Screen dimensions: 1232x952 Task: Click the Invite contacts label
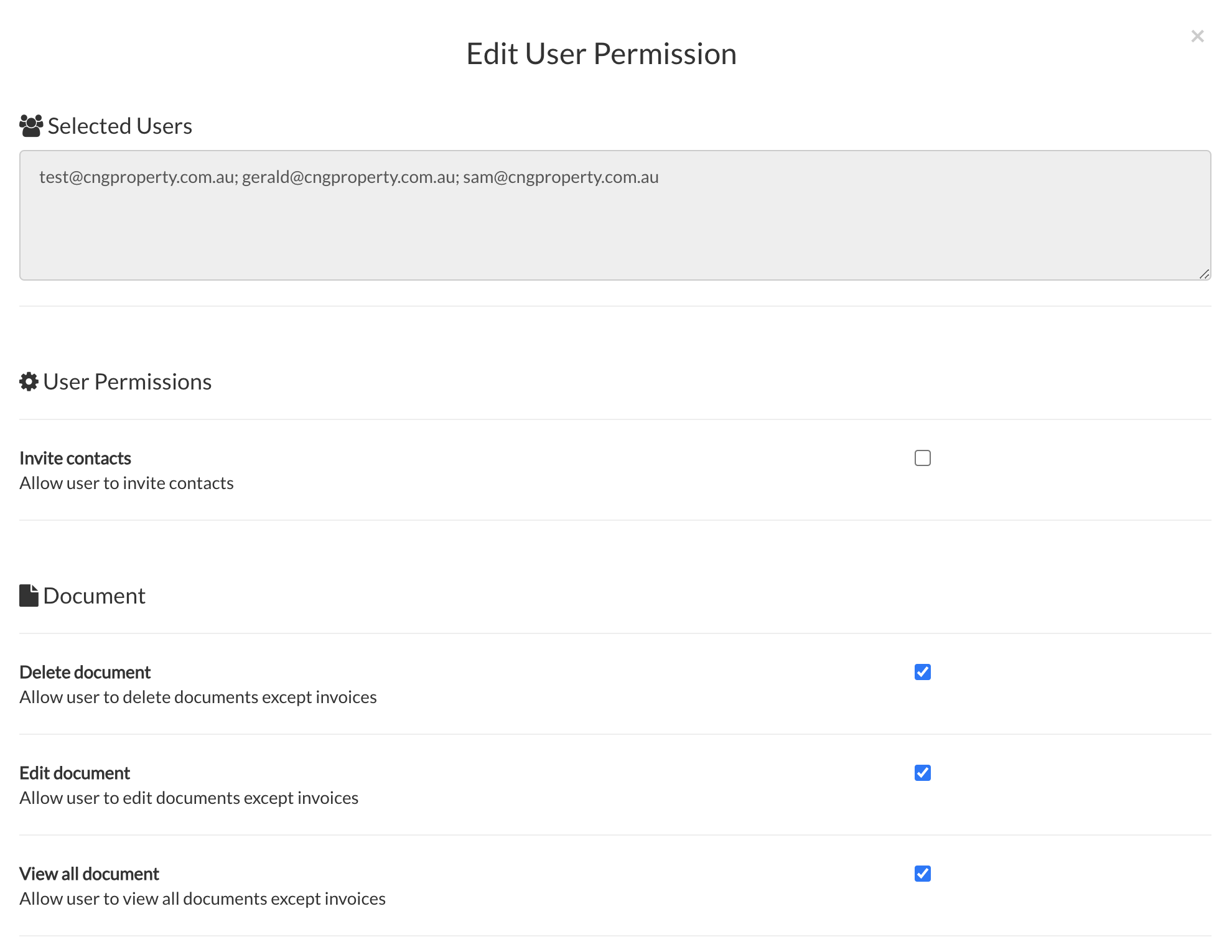click(x=75, y=458)
